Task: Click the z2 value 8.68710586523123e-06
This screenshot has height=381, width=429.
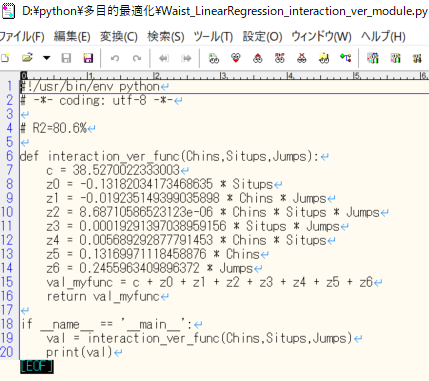Action: click(146, 212)
